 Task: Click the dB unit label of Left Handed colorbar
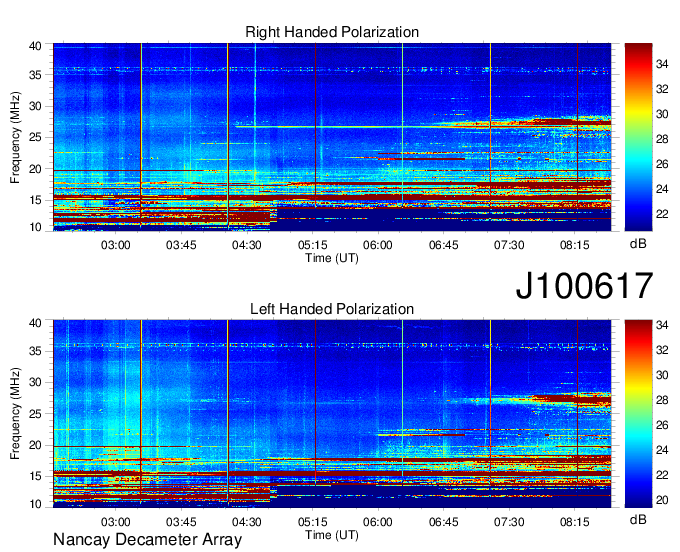pos(638,519)
